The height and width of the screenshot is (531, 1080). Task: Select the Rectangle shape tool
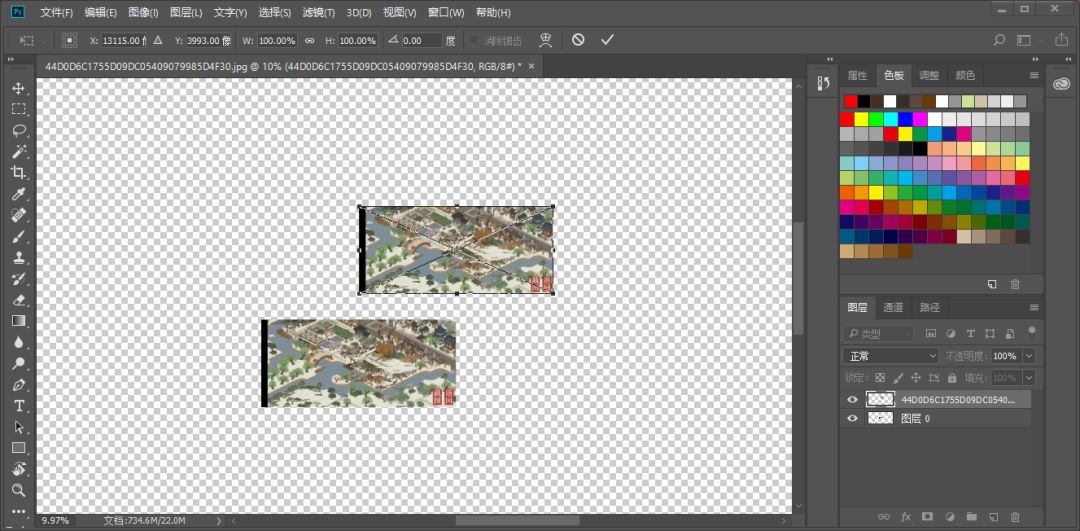(x=19, y=448)
